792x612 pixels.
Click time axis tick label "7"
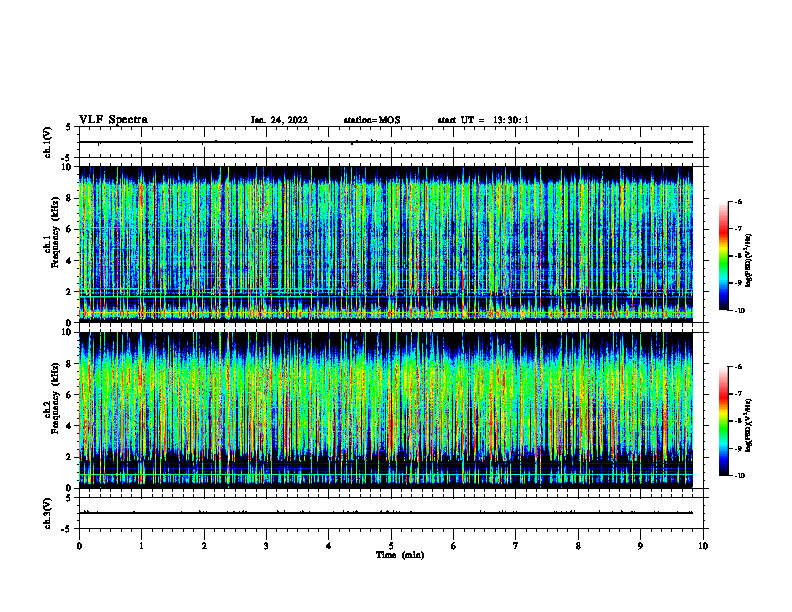(516, 546)
